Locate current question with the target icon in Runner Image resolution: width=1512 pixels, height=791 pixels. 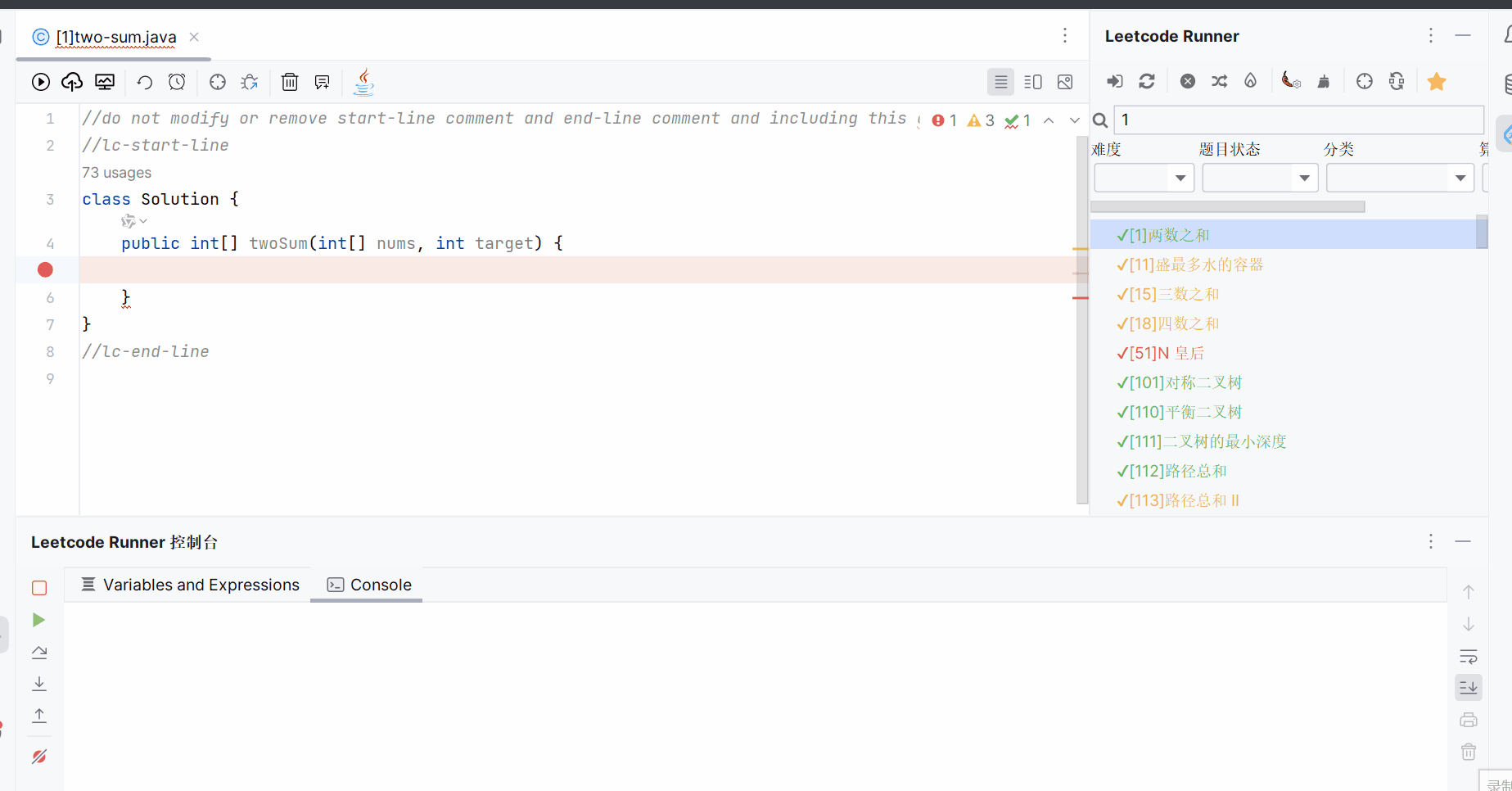click(x=1365, y=81)
